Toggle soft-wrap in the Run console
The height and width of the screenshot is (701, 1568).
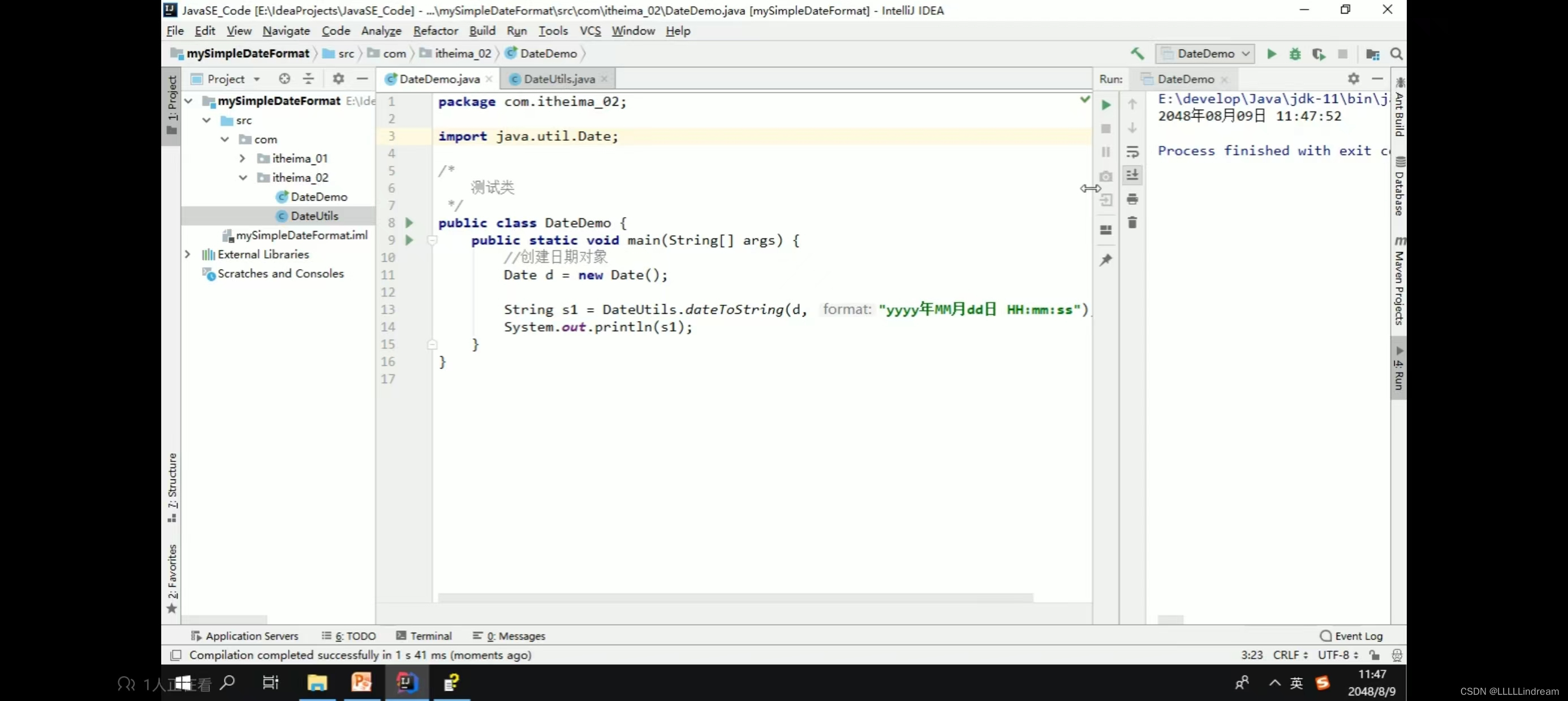click(x=1133, y=152)
